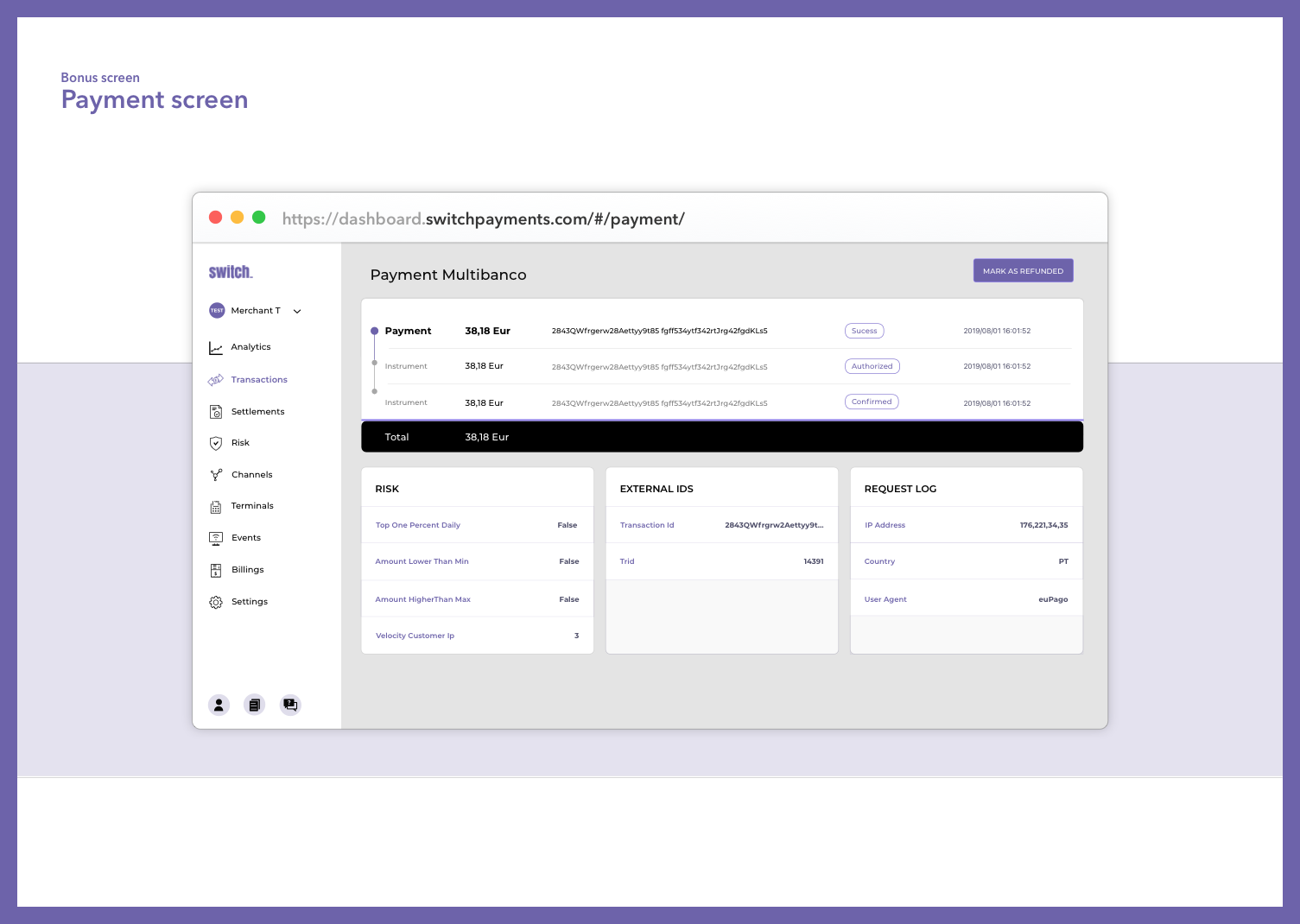The width and height of the screenshot is (1300, 924).
Task: Open the Terminals menu item
Action: (252, 506)
